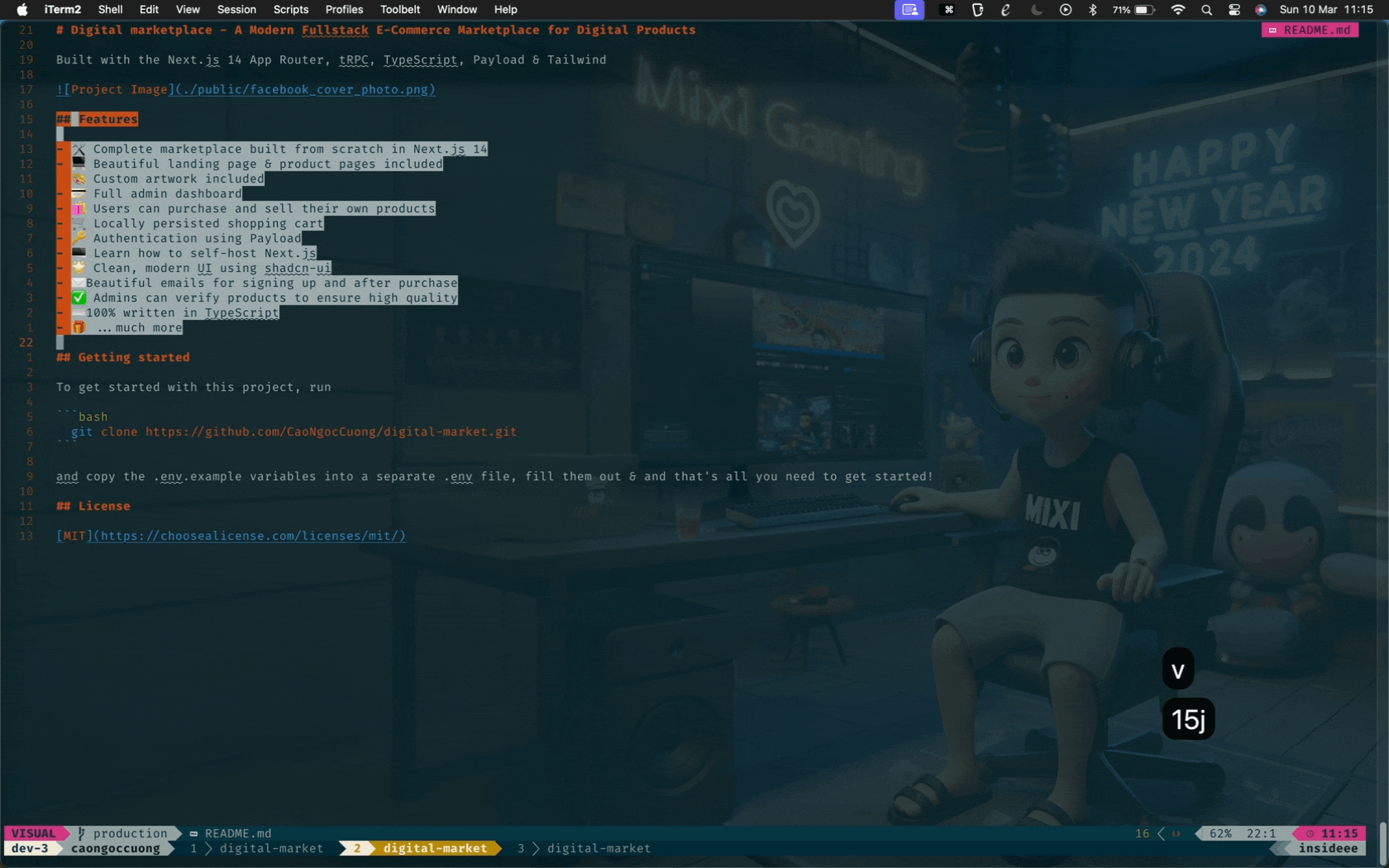This screenshot has height=868, width=1389.
Task: Click 'and copy the .env.example variables' line
Action: pos(494,476)
